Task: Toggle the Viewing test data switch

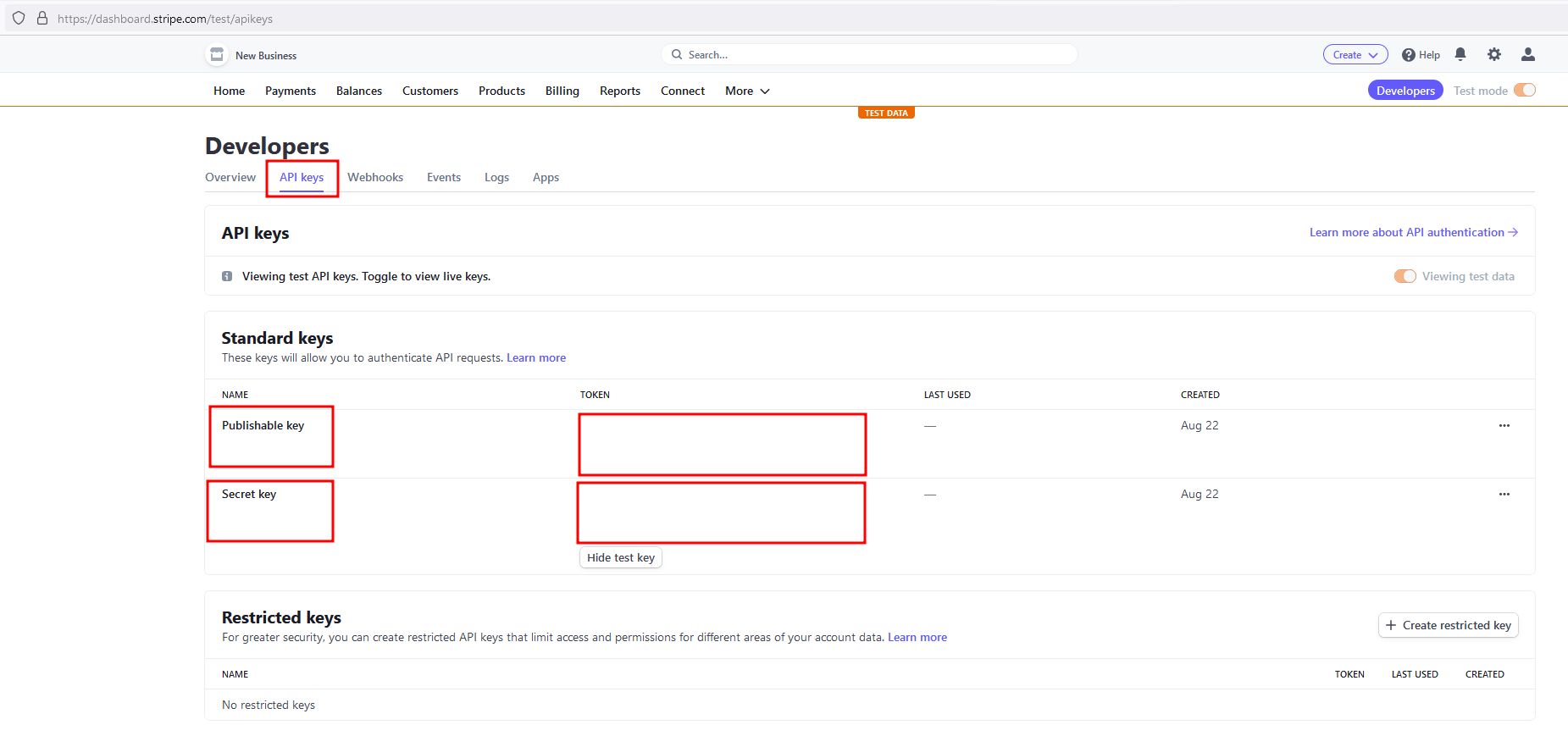Action: click(1405, 276)
